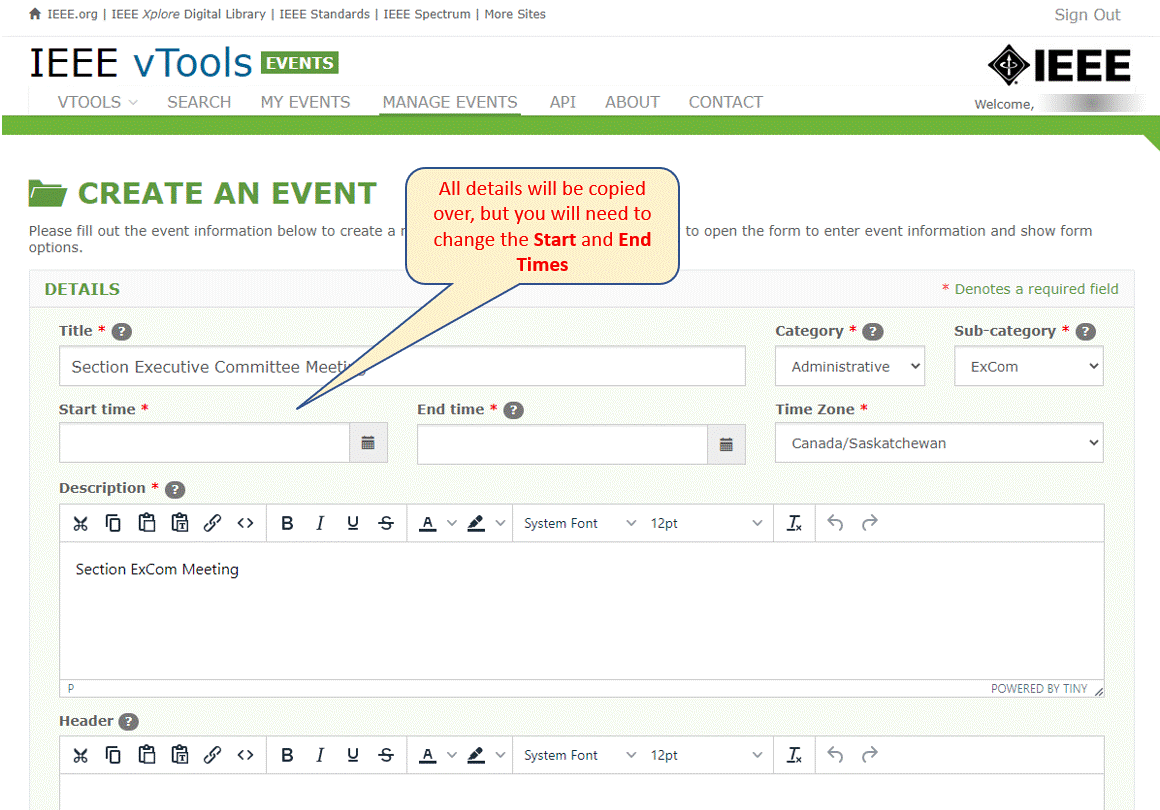Open source code view in Header toolbar

click(246, 755)
